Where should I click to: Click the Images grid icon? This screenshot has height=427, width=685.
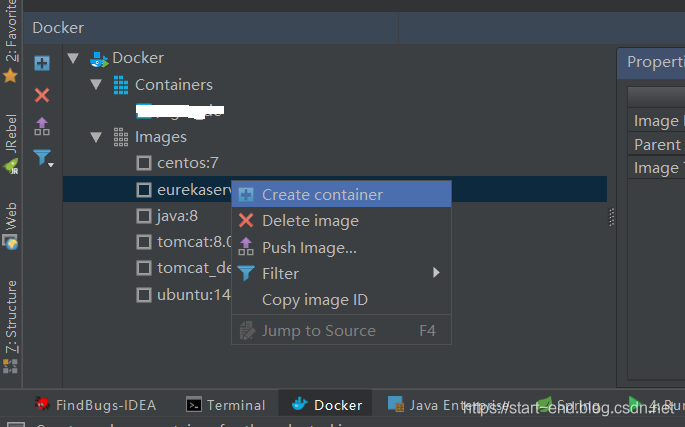[121, 137]
